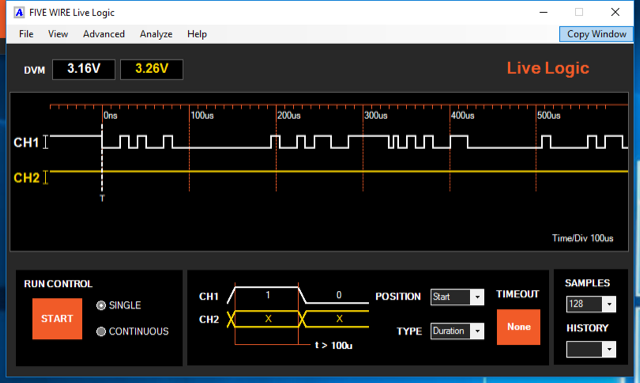Open the Analyze menu
The height and width of the screenshot is (383, 640).
point(156,34)
